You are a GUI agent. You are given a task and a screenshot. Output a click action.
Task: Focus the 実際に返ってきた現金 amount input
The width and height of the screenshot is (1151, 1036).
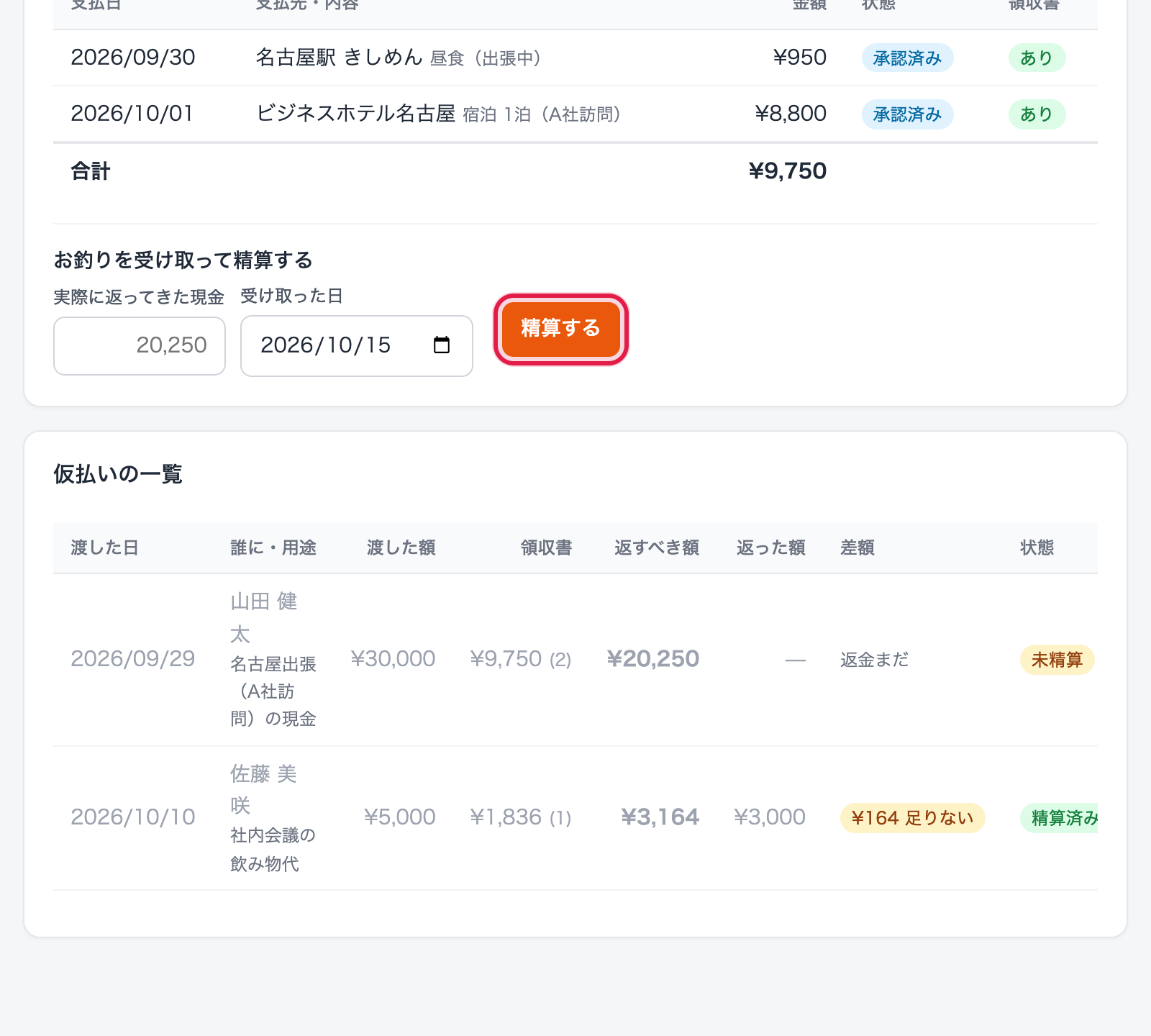tap(140, 345)
